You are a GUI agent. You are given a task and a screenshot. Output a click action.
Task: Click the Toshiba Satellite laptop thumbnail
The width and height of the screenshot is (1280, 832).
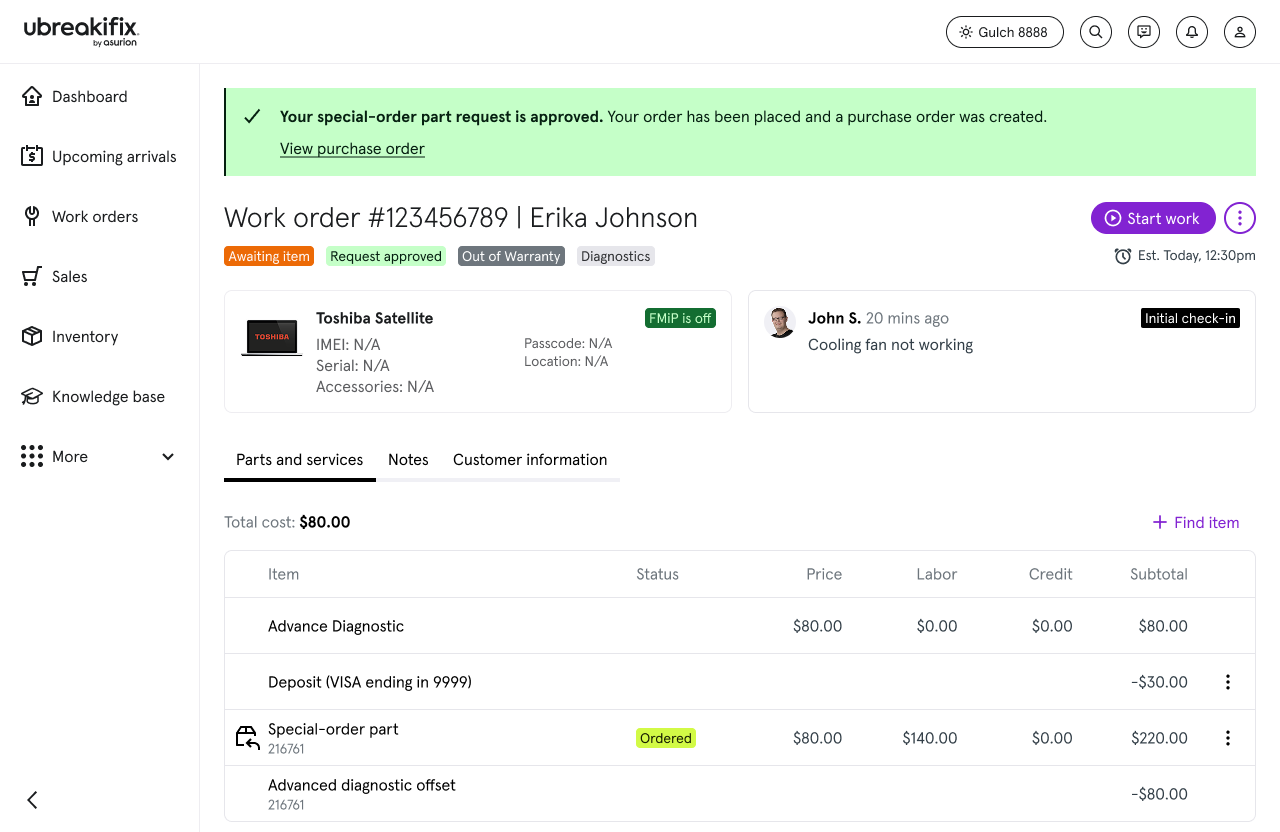[272, 337]
